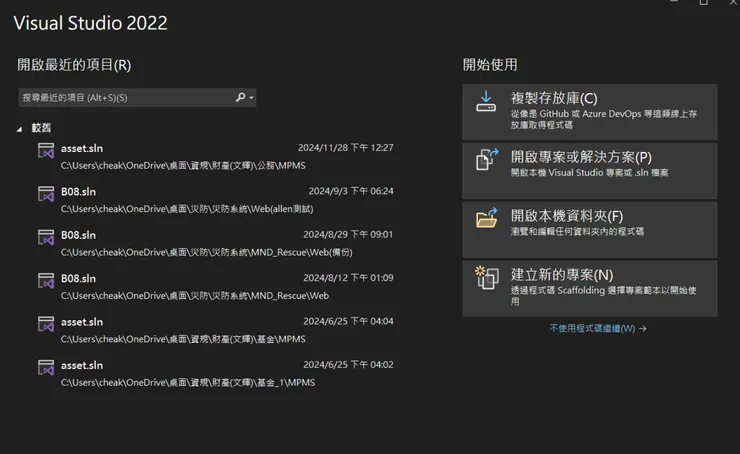740x454 pixels.
Task: Click solution icon for asset.sln dated 2024/11/28
Action: coord(46,151)
